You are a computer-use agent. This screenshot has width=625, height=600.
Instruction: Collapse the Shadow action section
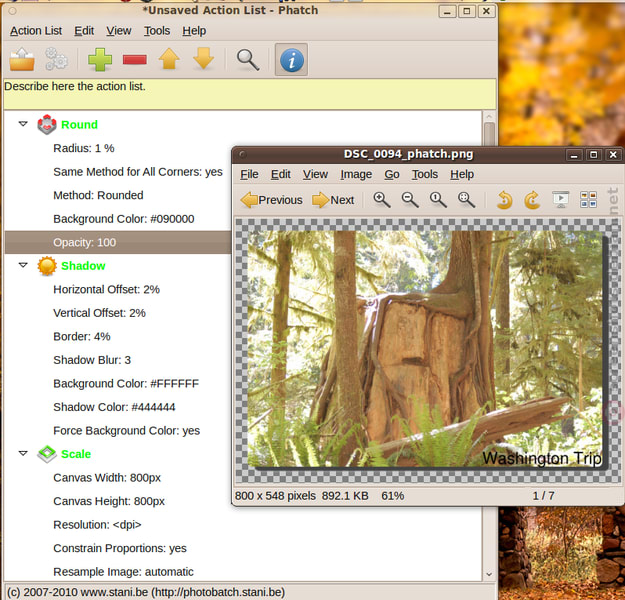coord(23,266)
